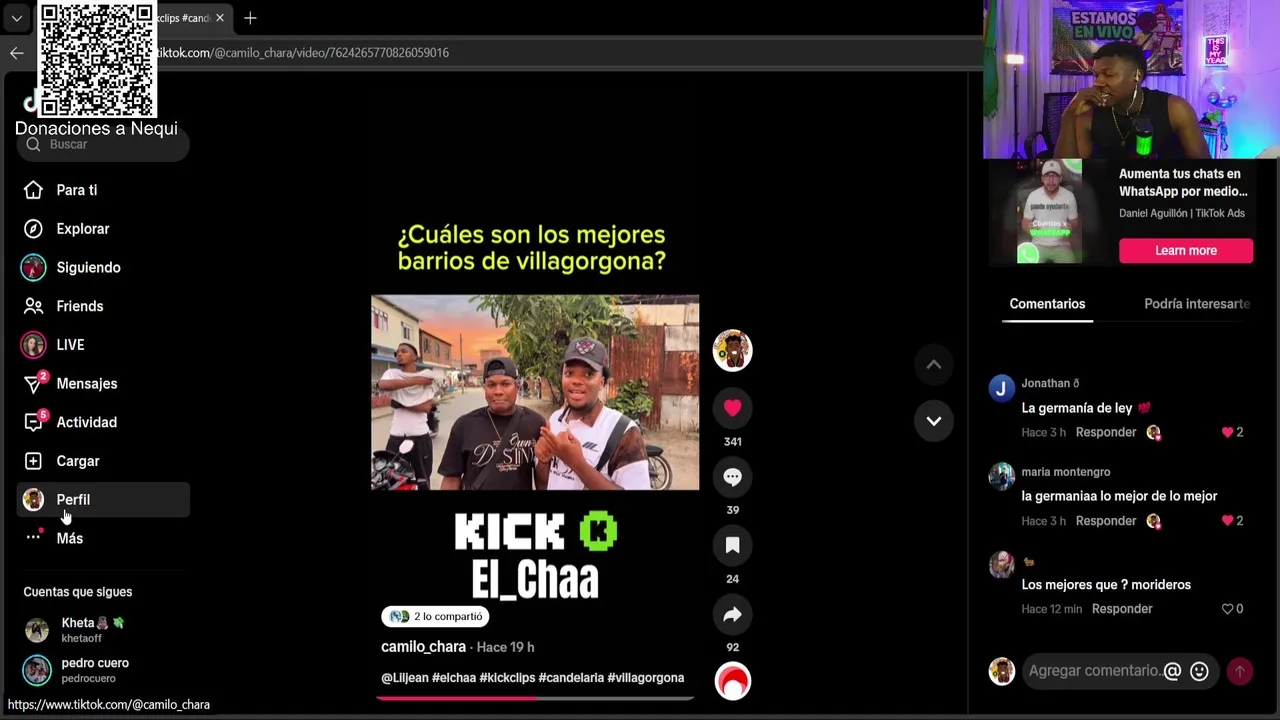
Task: Go back in the browser
Action: (16, 53)
